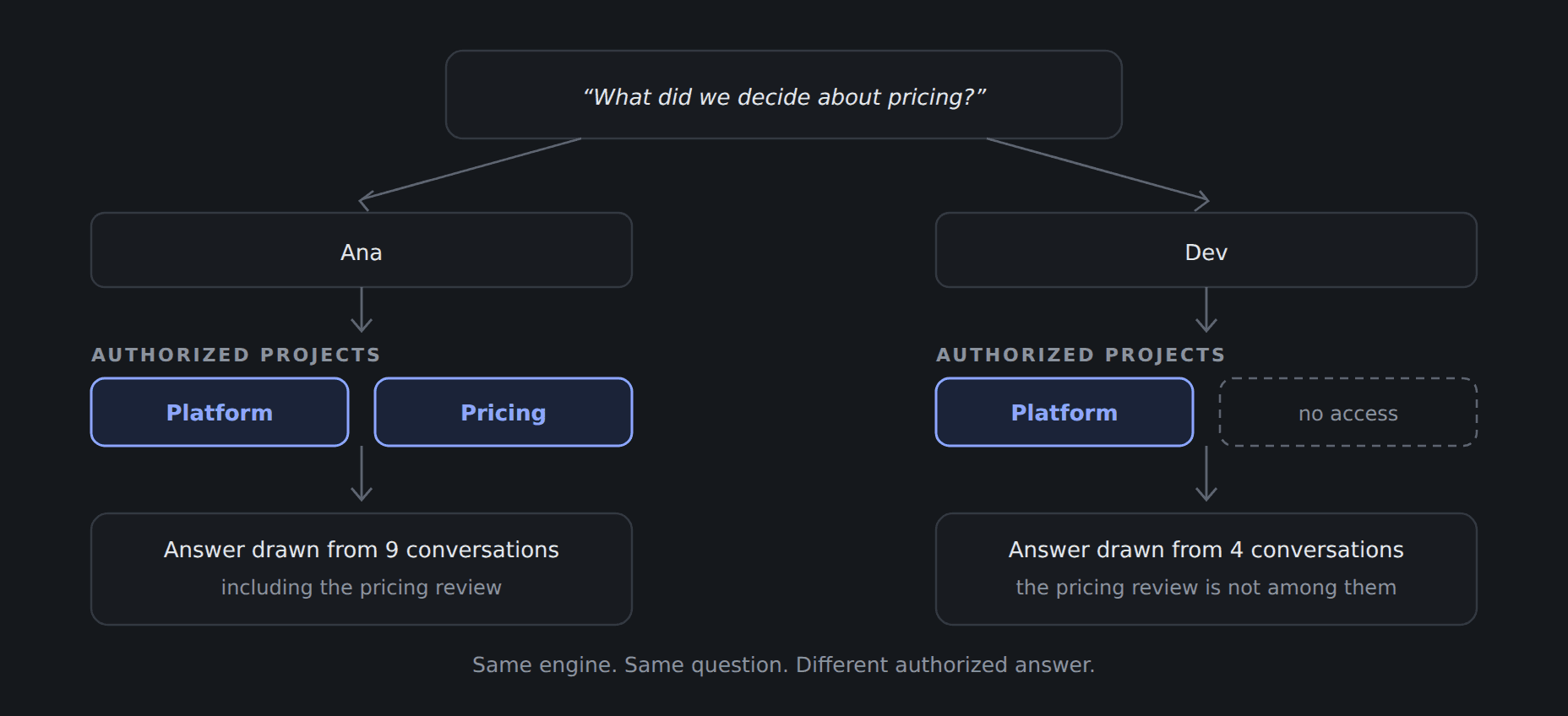Click Authorized Projects label under Ana
The width and height of the screenshot is (1568, 716).
[236, 355]
